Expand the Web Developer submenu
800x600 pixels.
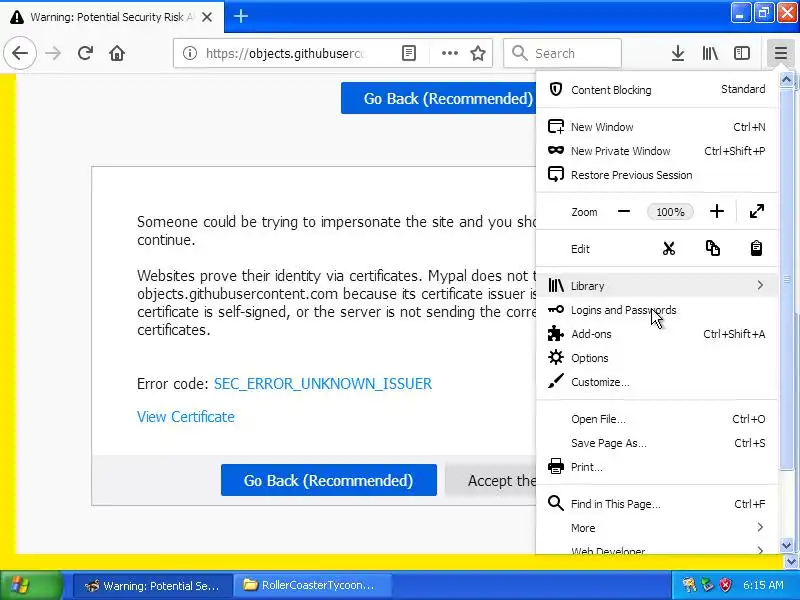(x=657, y=549)
